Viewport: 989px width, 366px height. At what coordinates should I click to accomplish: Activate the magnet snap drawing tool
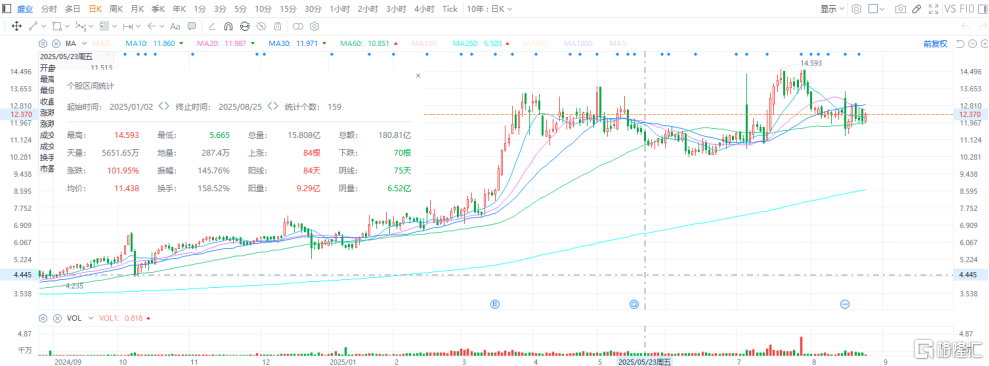pos(228,27)
